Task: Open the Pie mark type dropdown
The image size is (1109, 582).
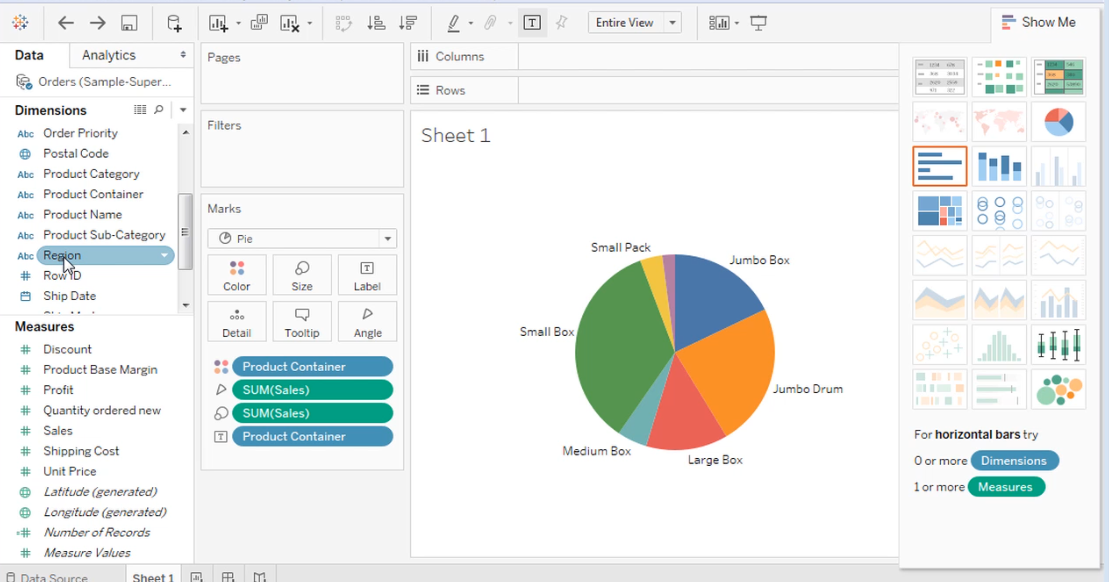Action: coord(386,238)
